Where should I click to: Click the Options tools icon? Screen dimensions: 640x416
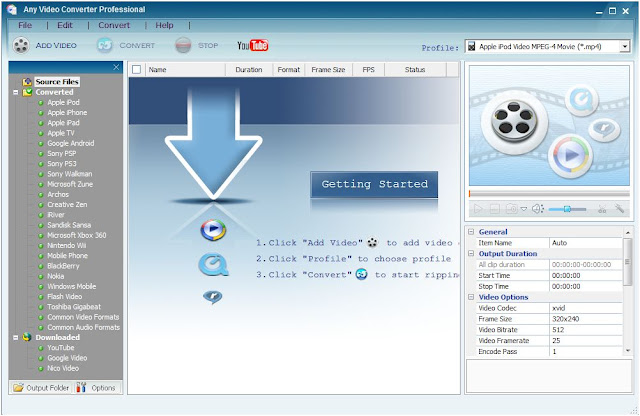(81, 387)
